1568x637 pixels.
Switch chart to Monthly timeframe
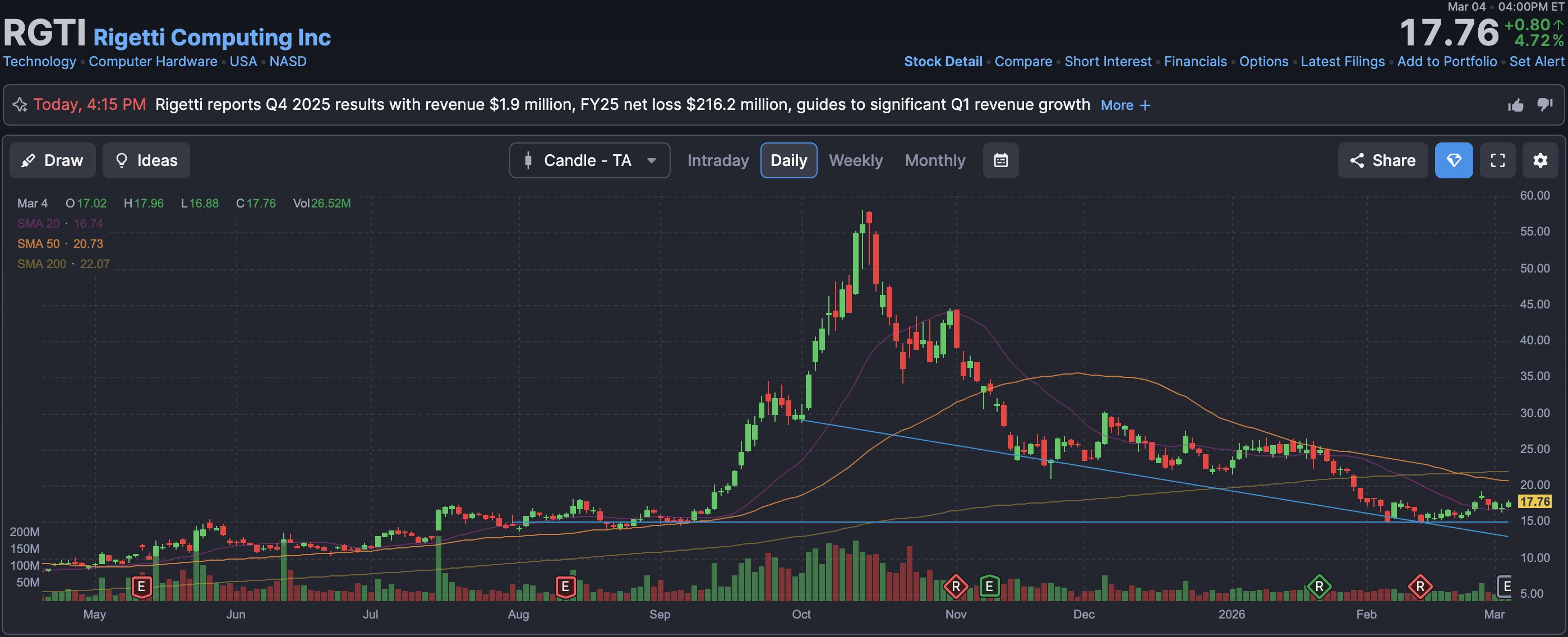934,160
